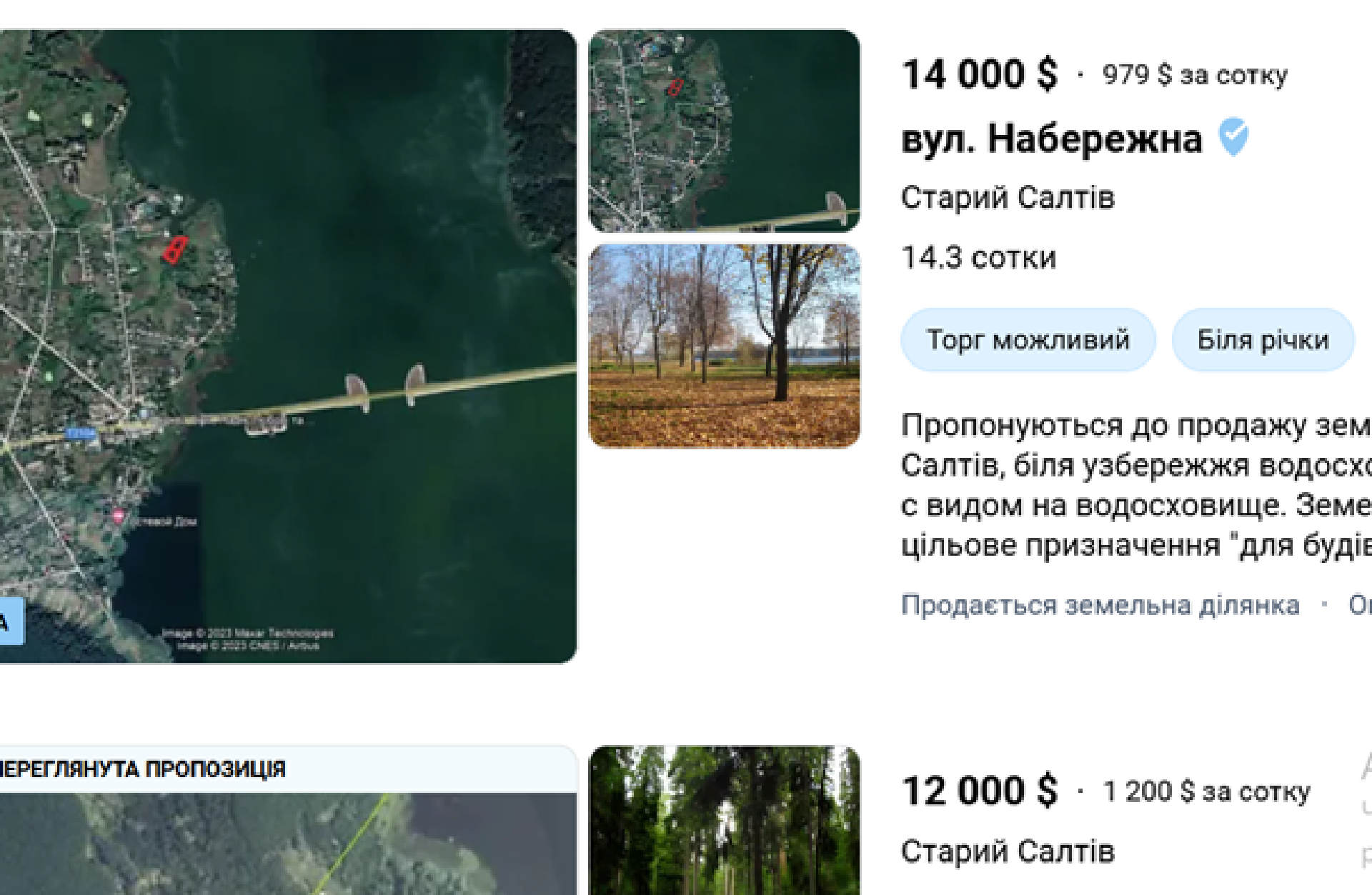Screen dimensions: 1372x895
Task: Select the Біля річки tag
Action: click(1263, 340)
